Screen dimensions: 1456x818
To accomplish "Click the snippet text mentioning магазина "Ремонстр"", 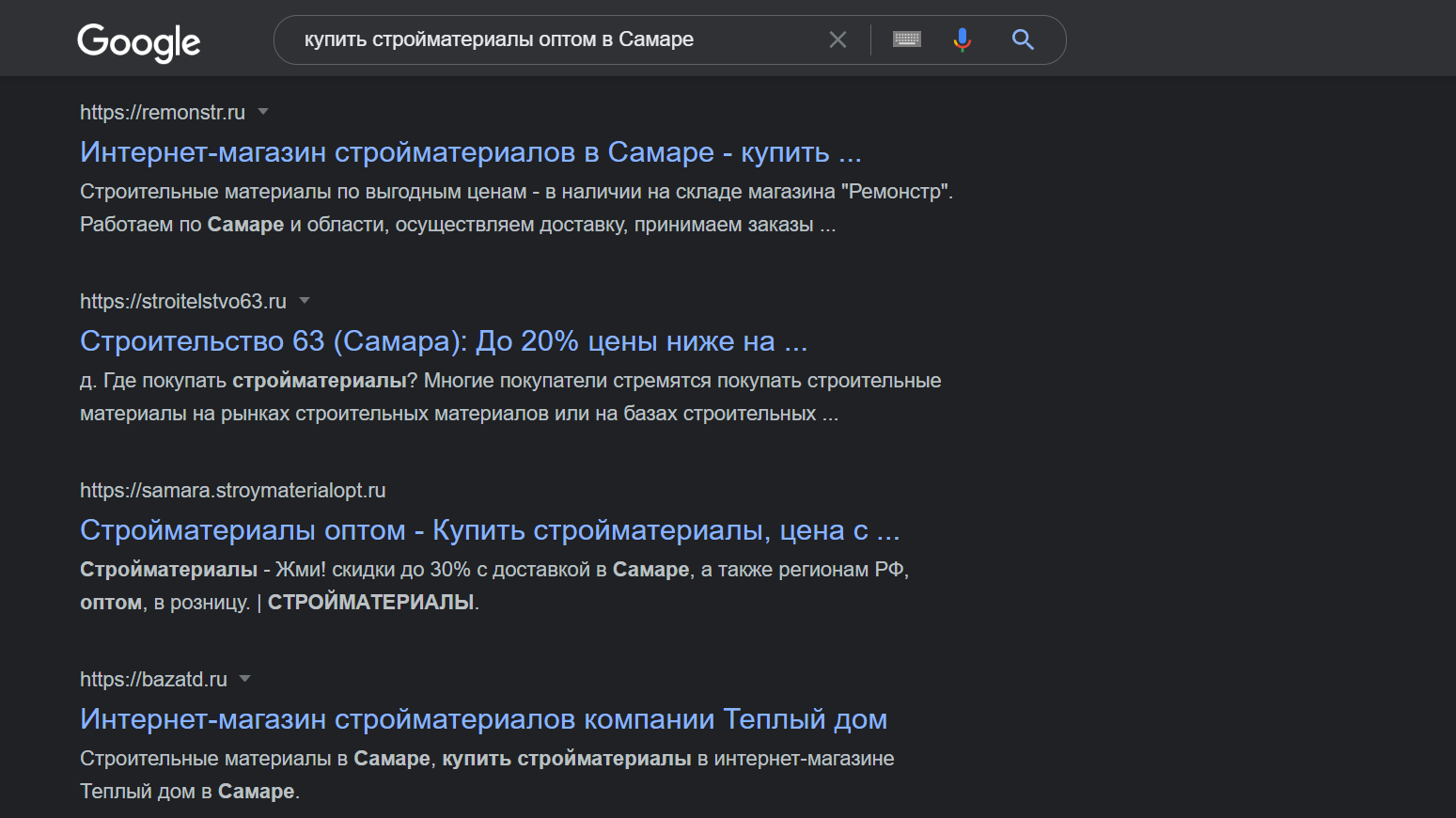I will coord(517,208).
